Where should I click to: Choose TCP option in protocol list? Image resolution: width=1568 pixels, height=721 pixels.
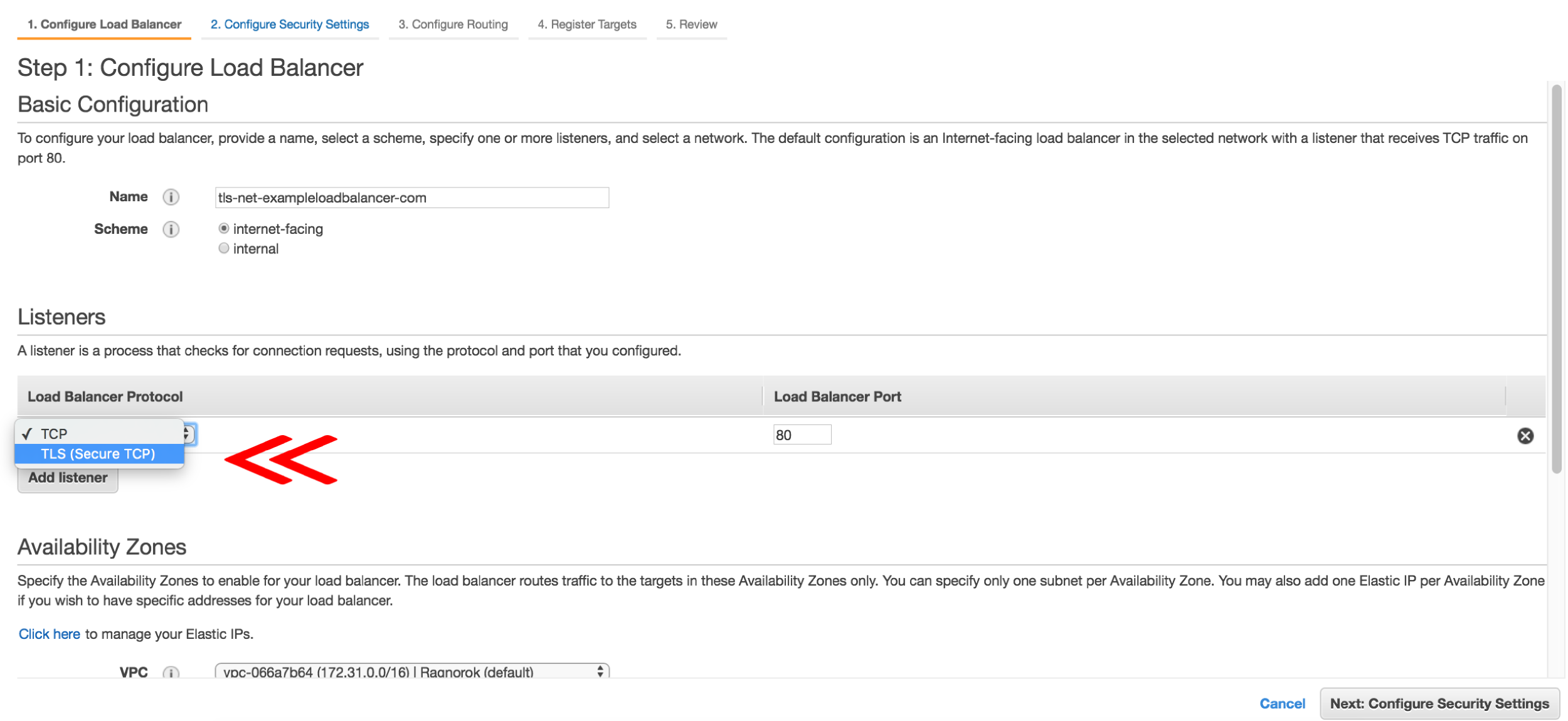55,434
